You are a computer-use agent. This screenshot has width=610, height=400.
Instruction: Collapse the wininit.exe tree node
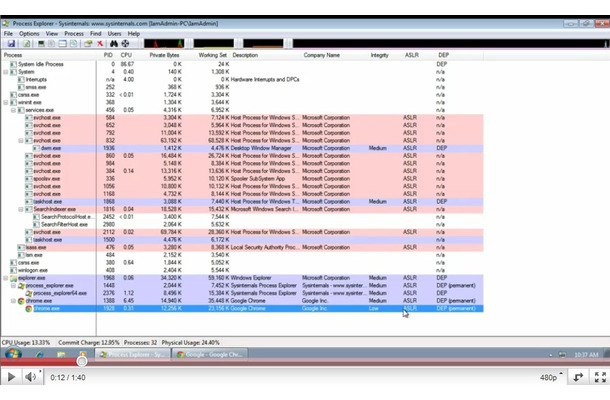click(6, 103)
